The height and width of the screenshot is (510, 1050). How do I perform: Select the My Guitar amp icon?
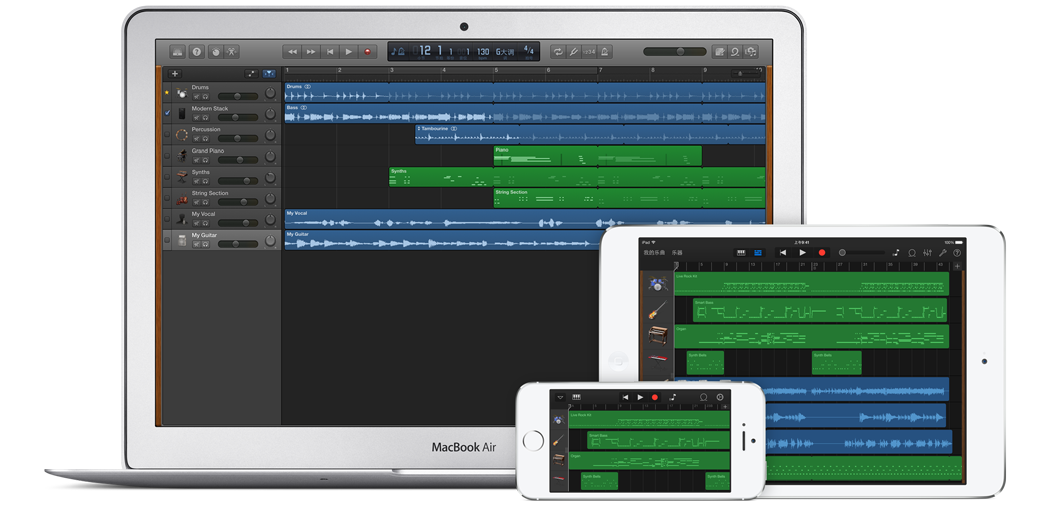coord(181,240)
